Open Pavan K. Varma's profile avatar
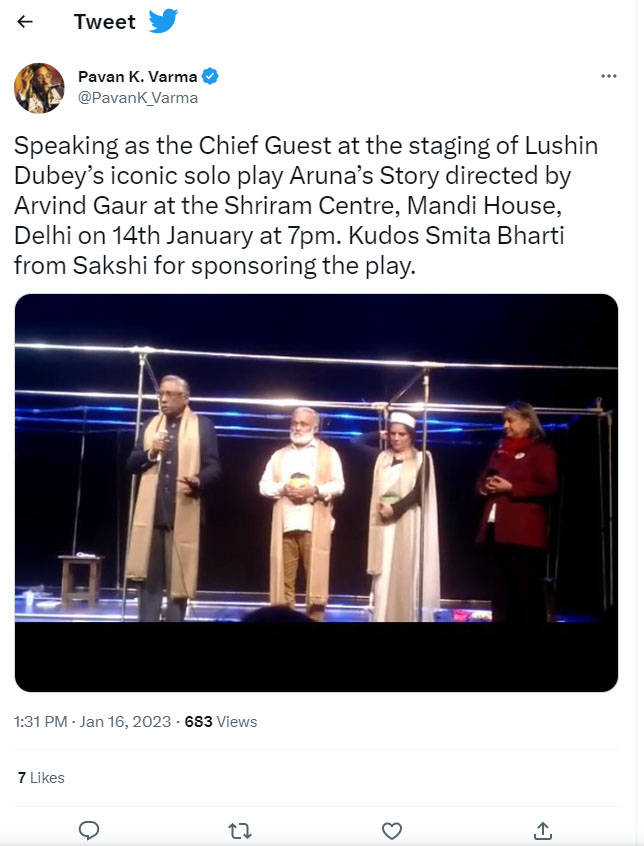This screenshot has width=644, height=846. click(39, 87)
